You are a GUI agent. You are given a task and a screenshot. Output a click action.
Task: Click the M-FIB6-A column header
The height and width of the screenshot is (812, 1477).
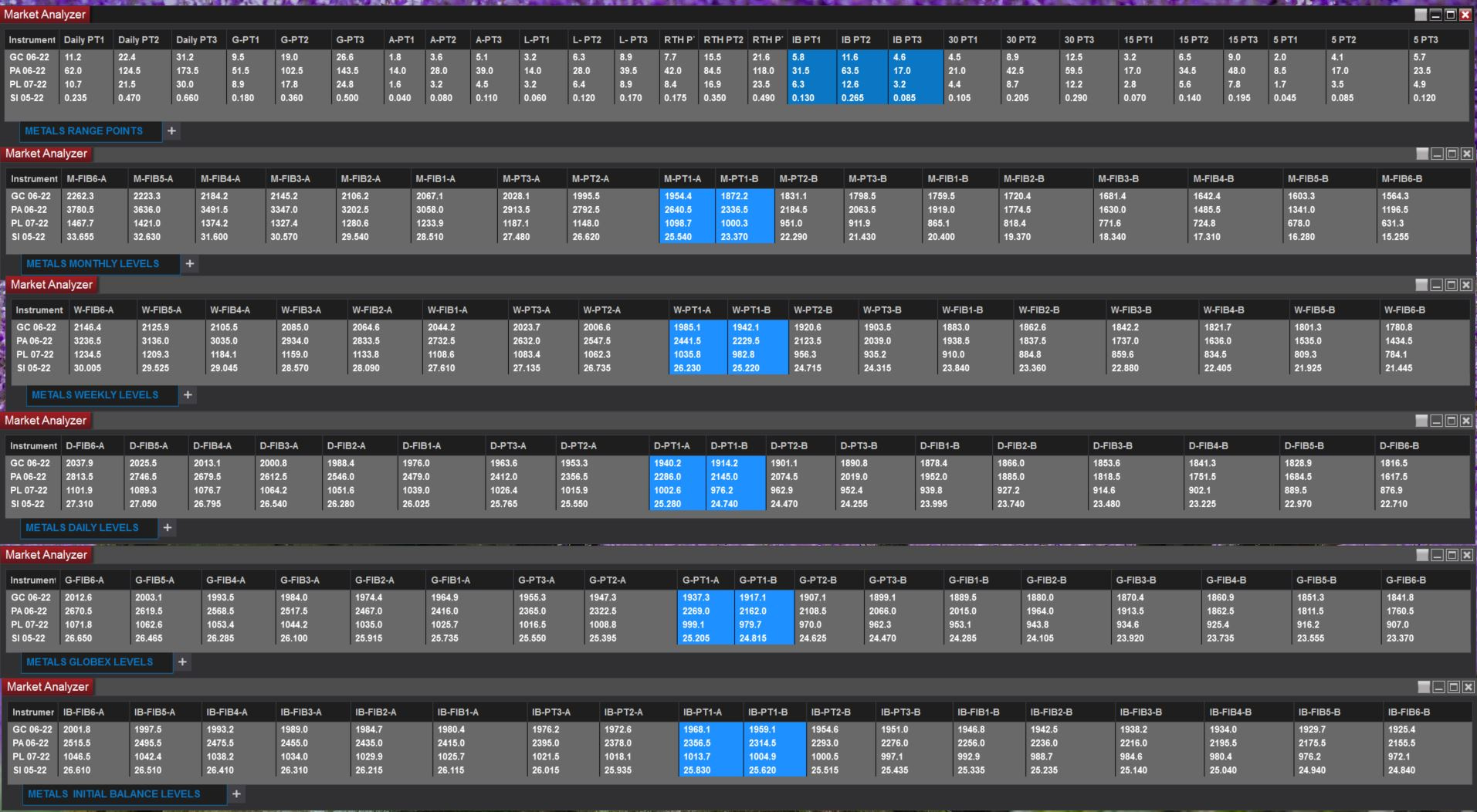pyautogui.click(x=94, y=179)
